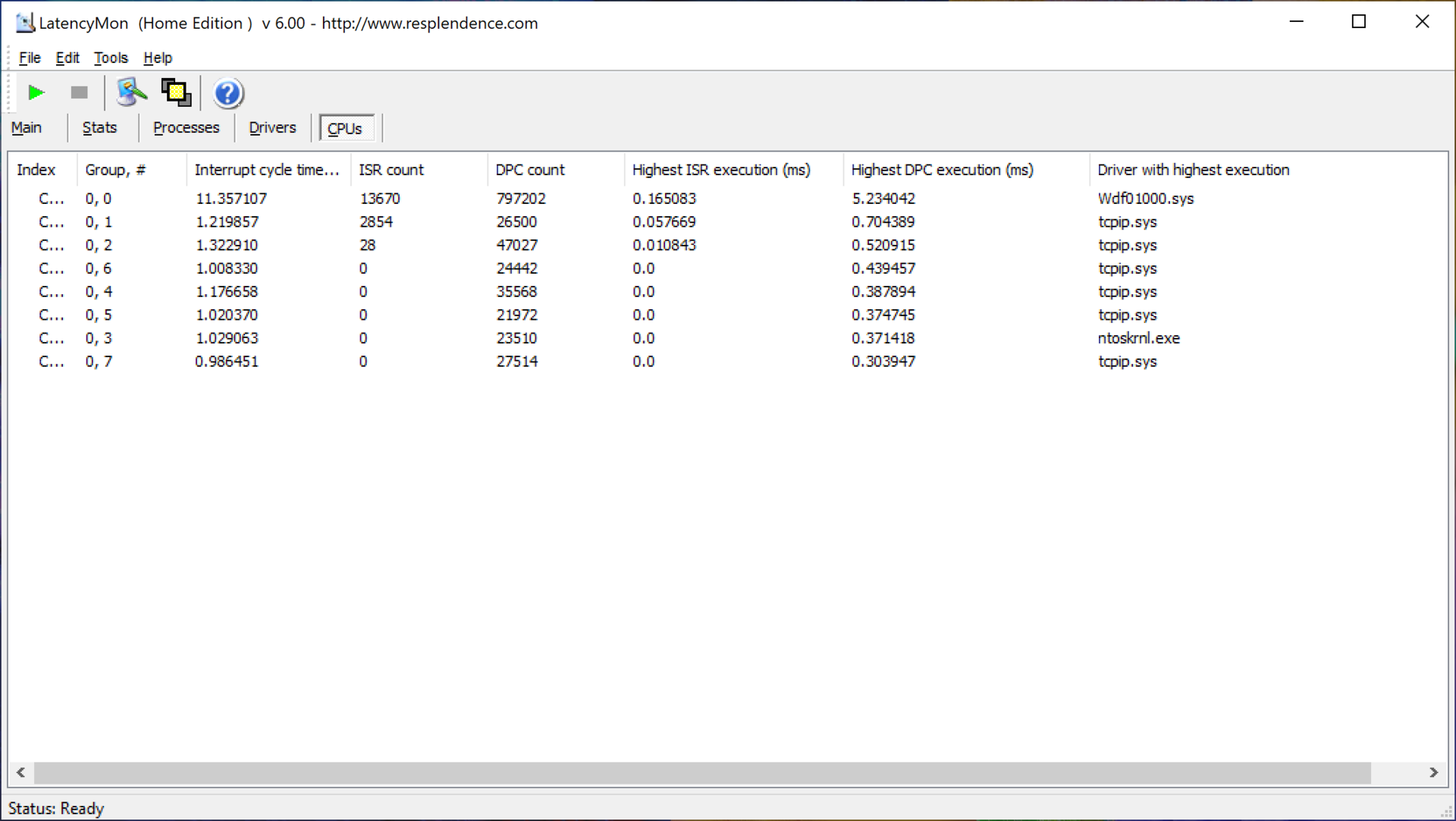
Task: Switch to the Processes tab
Action: [186, 127]
